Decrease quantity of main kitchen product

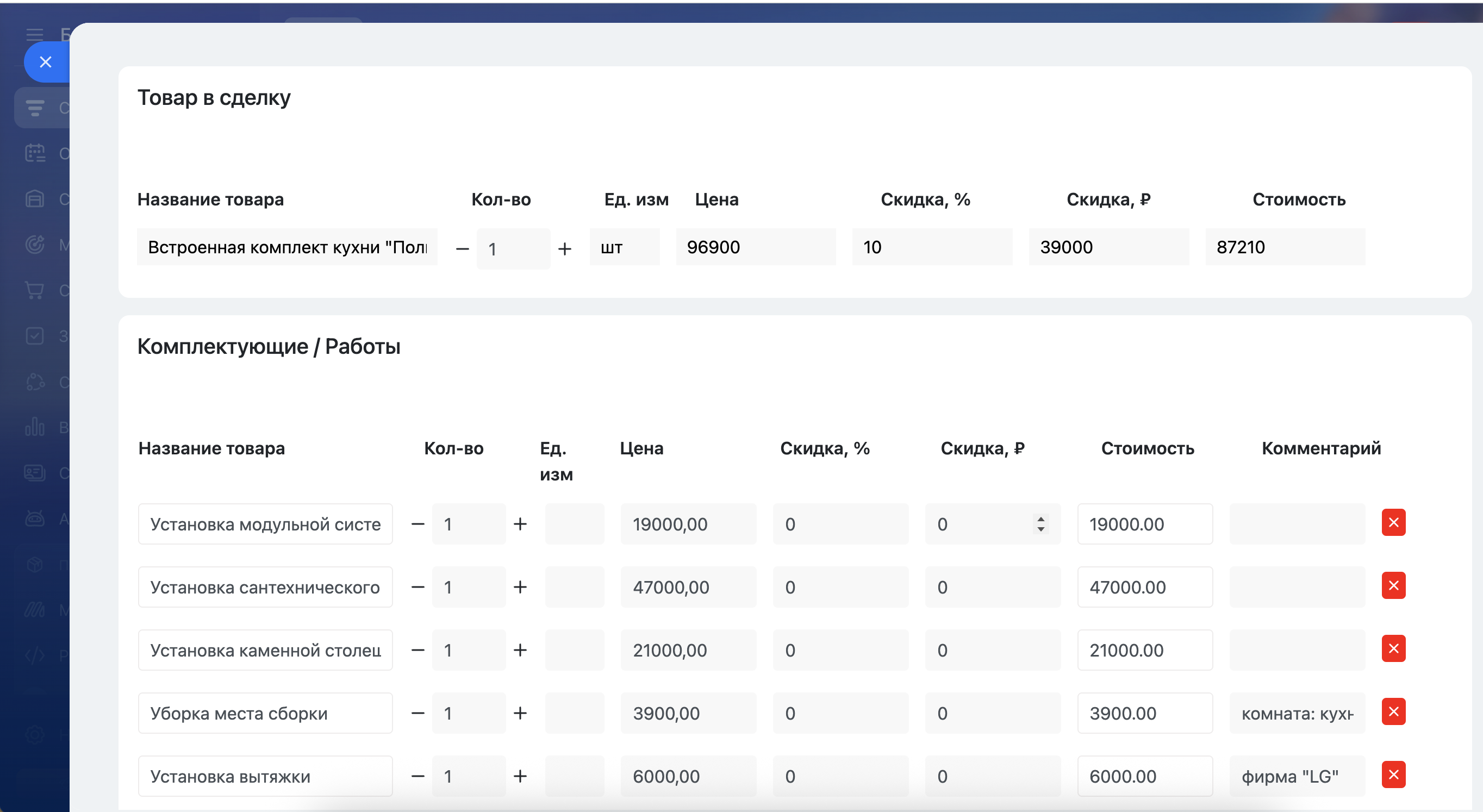coord(462,248)
